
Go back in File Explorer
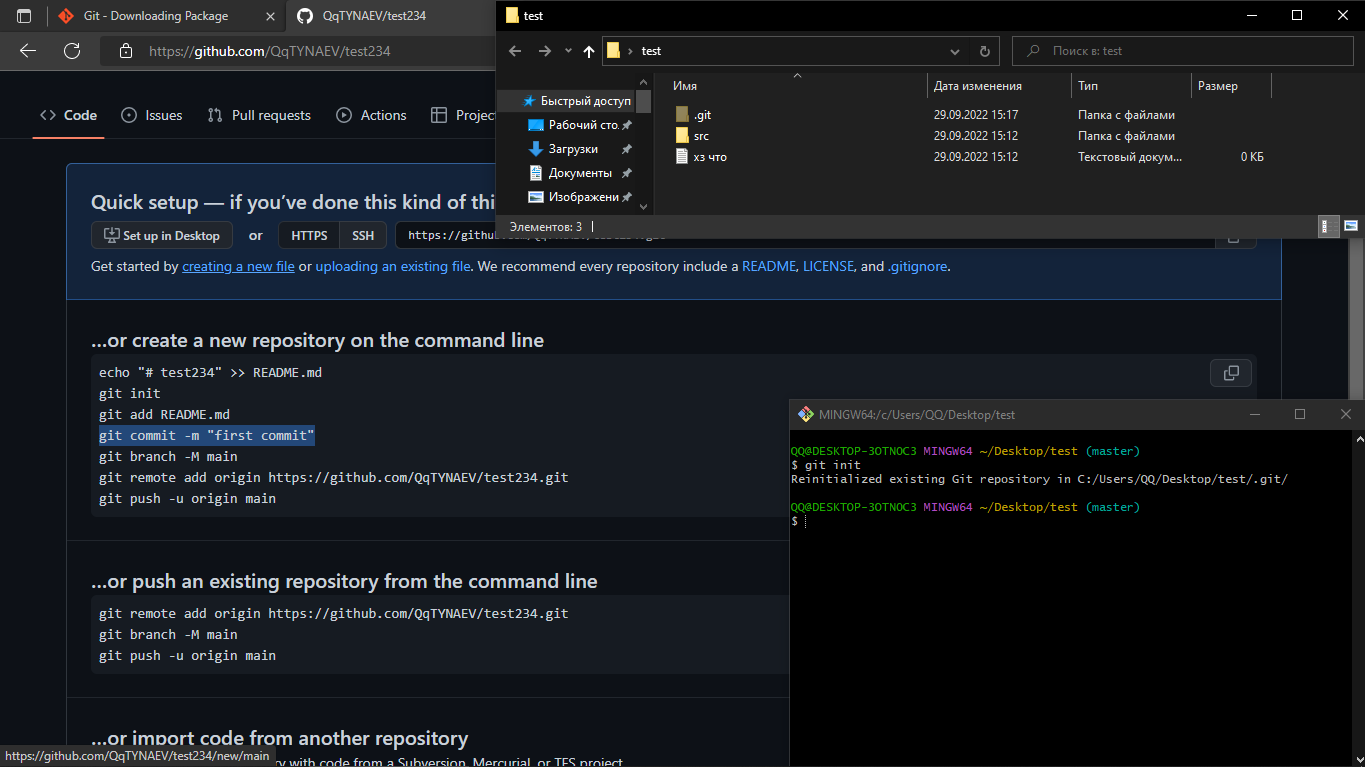coord(515,51)
